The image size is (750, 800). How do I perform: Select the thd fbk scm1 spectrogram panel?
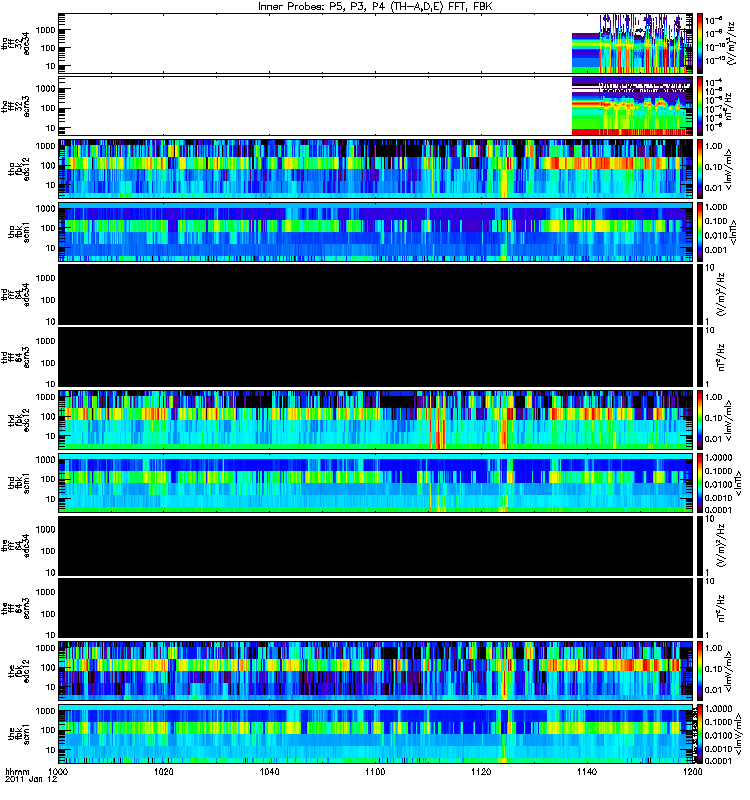point(376,483)
